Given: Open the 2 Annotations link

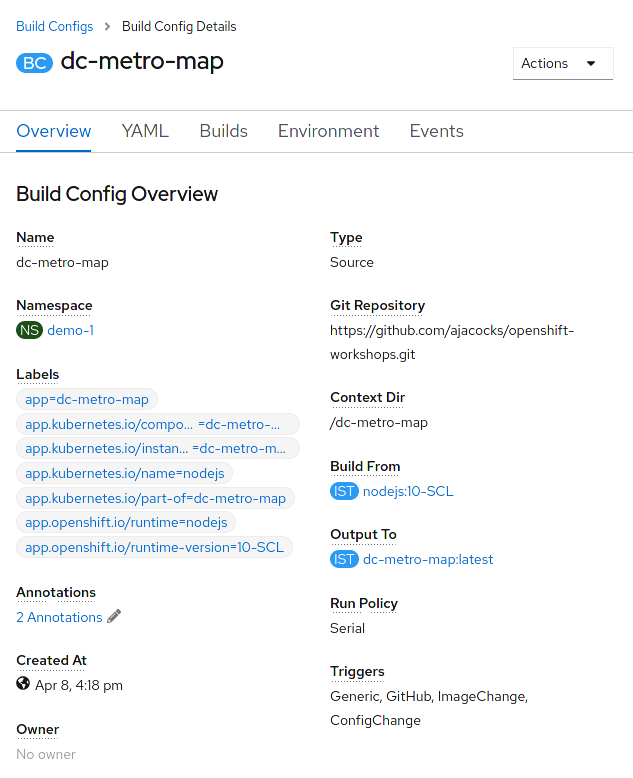Looking at the screenshot, I should [x=59, y=617].
